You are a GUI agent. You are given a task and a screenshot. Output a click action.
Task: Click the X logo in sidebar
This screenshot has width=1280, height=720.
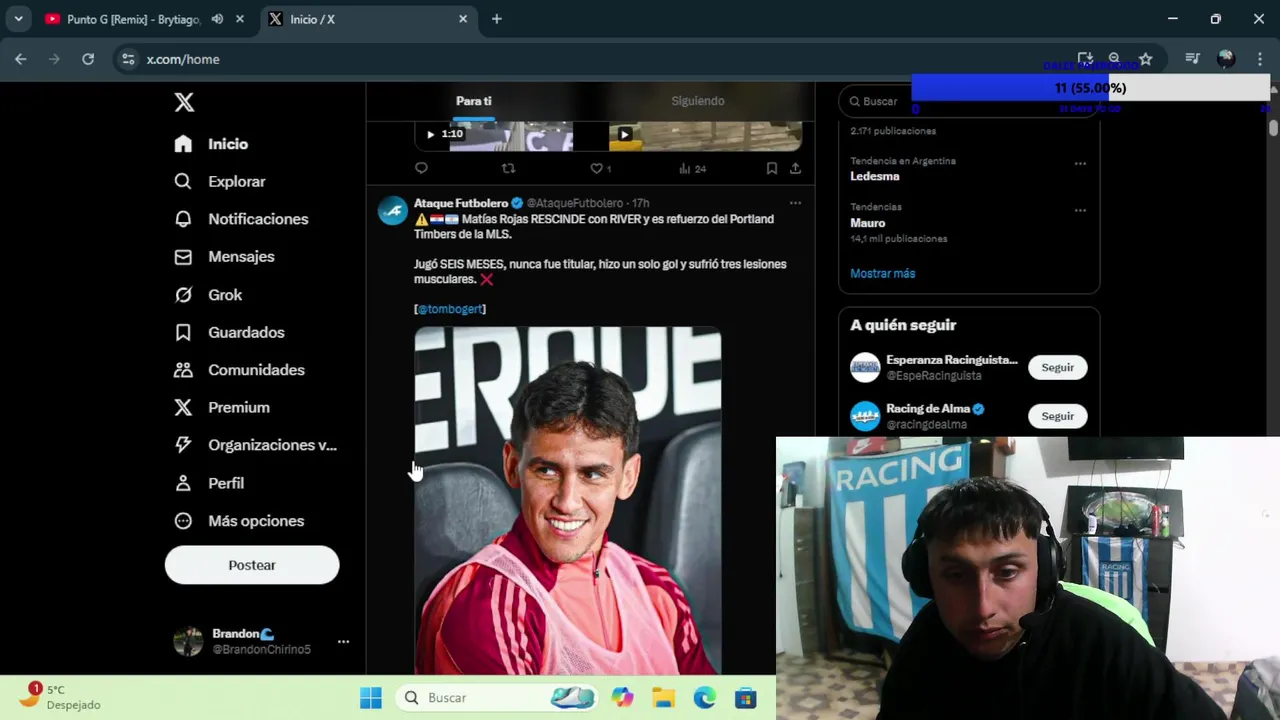tap(184, 102)
